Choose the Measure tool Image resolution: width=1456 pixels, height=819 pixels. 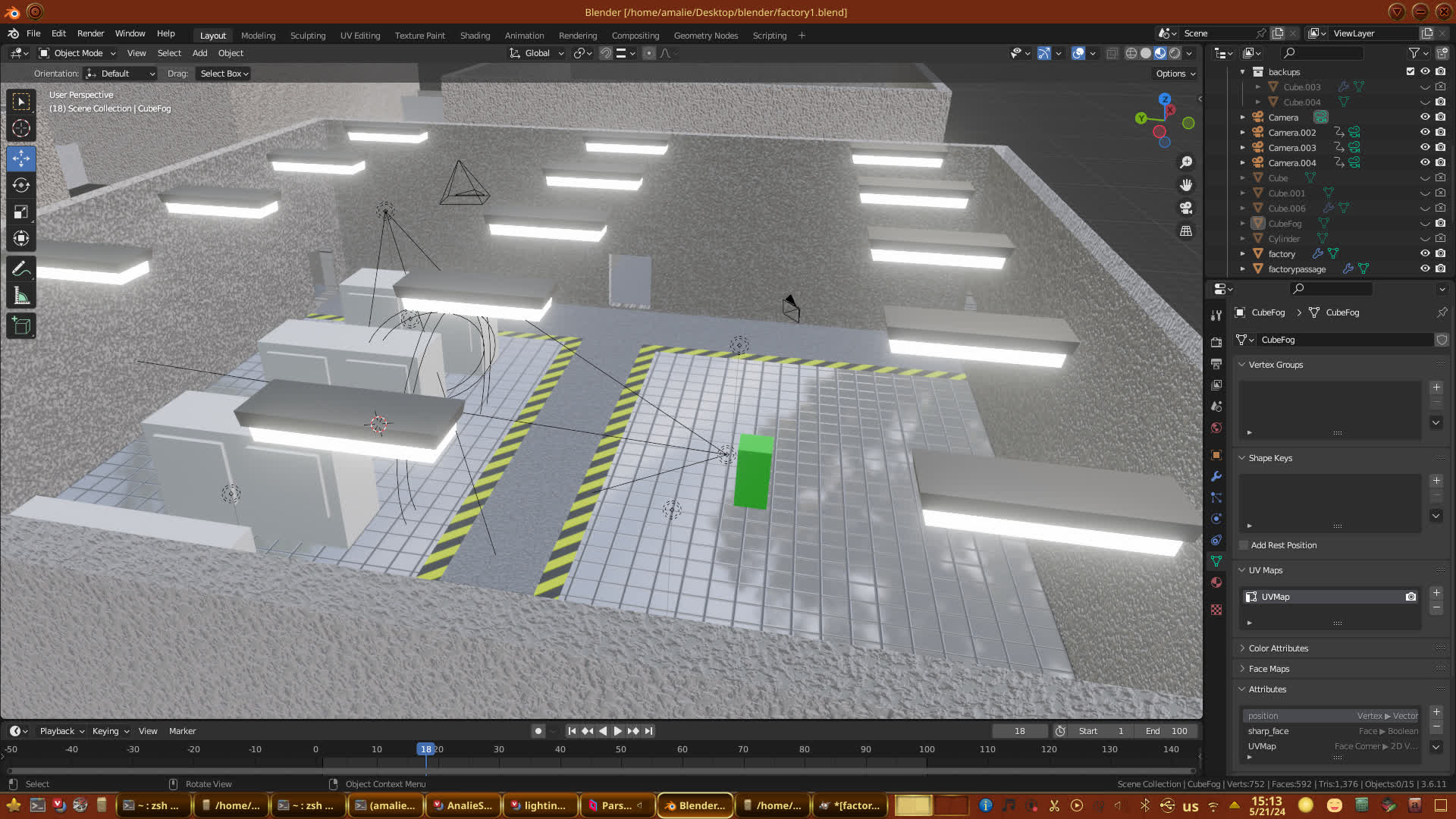pos(21,297)
